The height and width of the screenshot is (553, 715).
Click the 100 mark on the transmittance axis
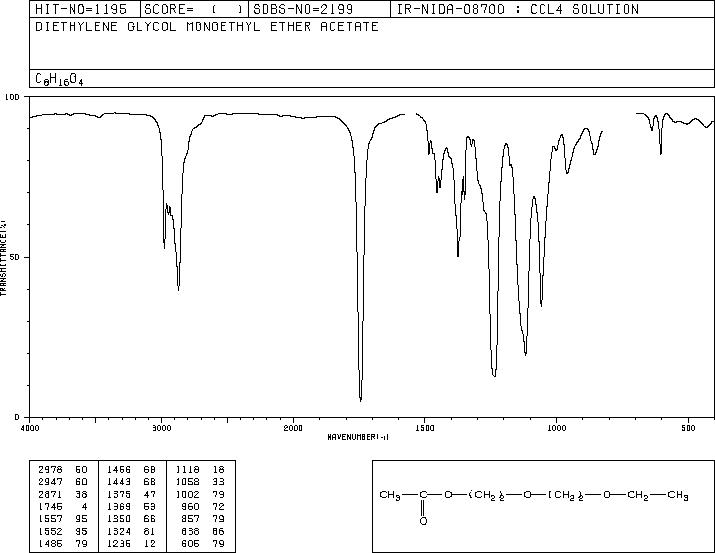pyautogui.click(x=12, y=97)
